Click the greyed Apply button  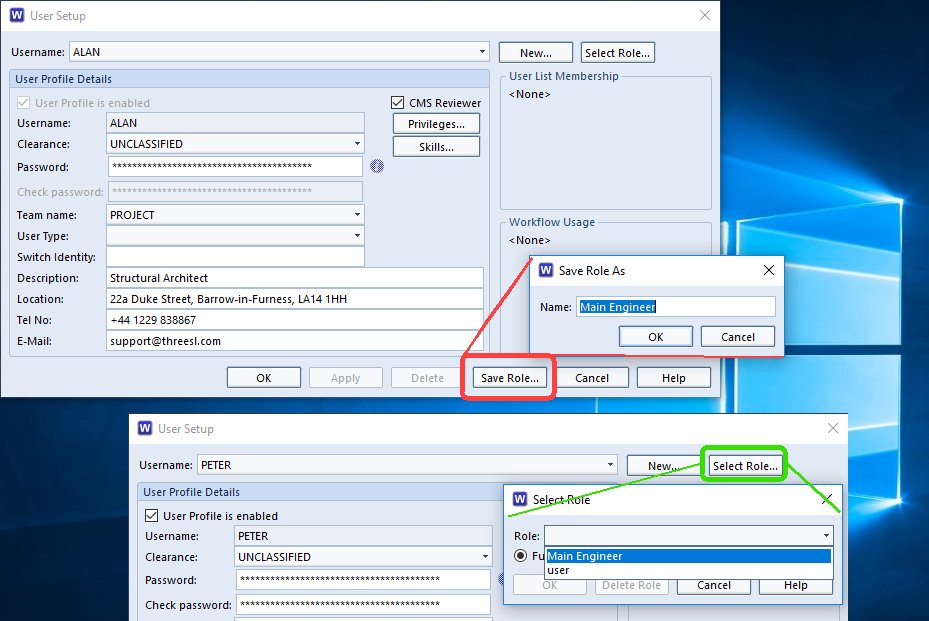click(x=345, y=378)
